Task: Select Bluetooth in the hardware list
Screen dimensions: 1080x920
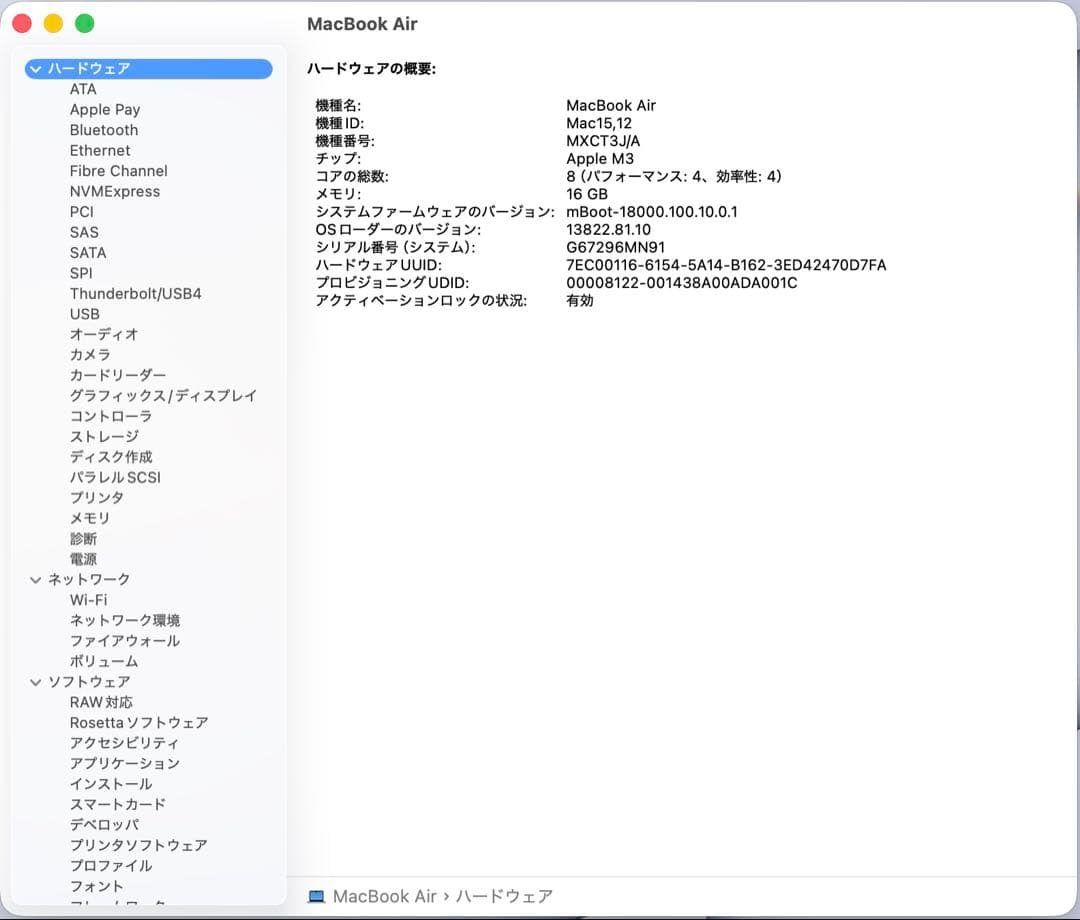Action: coord(103,130)
